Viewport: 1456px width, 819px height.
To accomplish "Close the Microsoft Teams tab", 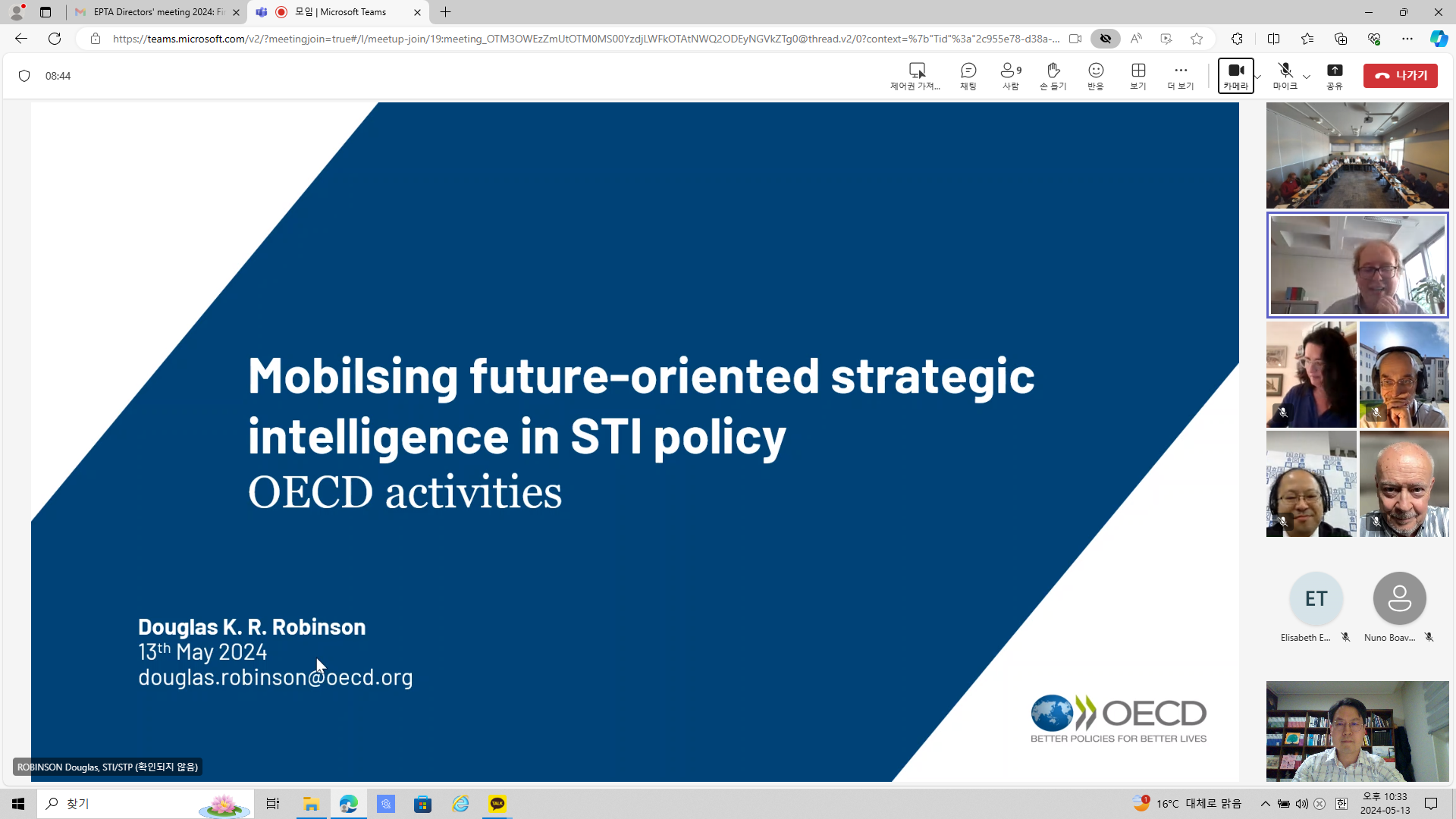I will 417,12.
